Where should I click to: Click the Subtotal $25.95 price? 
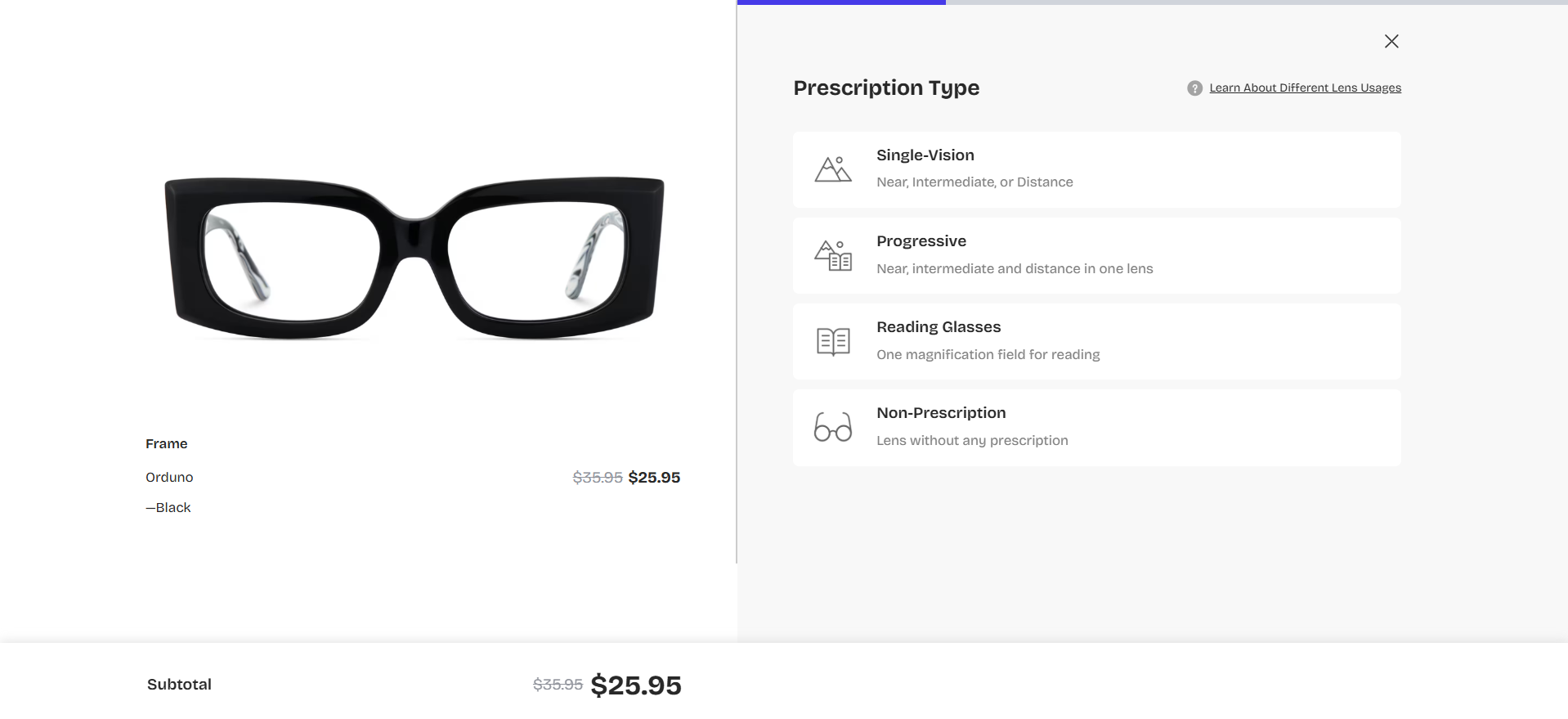635,685
